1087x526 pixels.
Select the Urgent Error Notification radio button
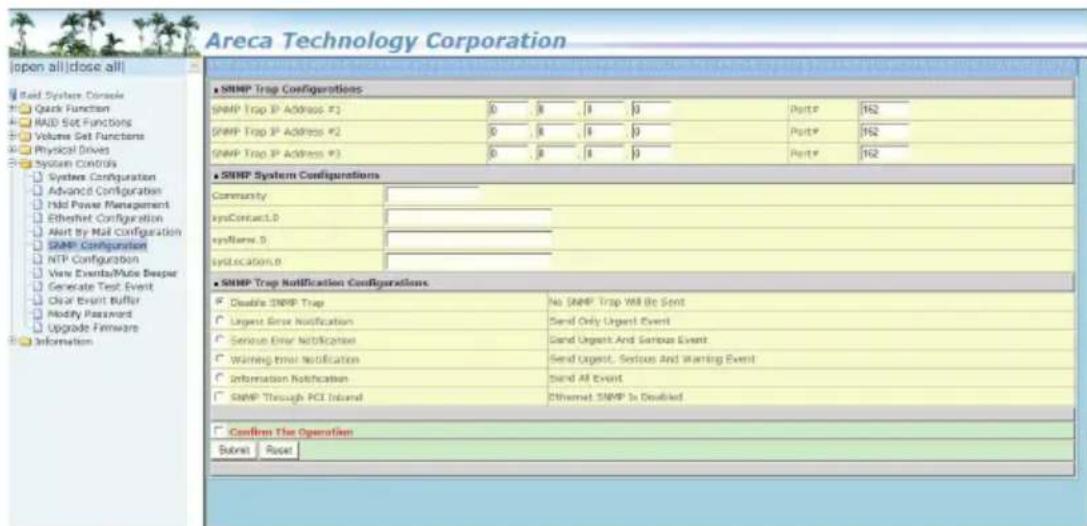(x=220, y=322)
